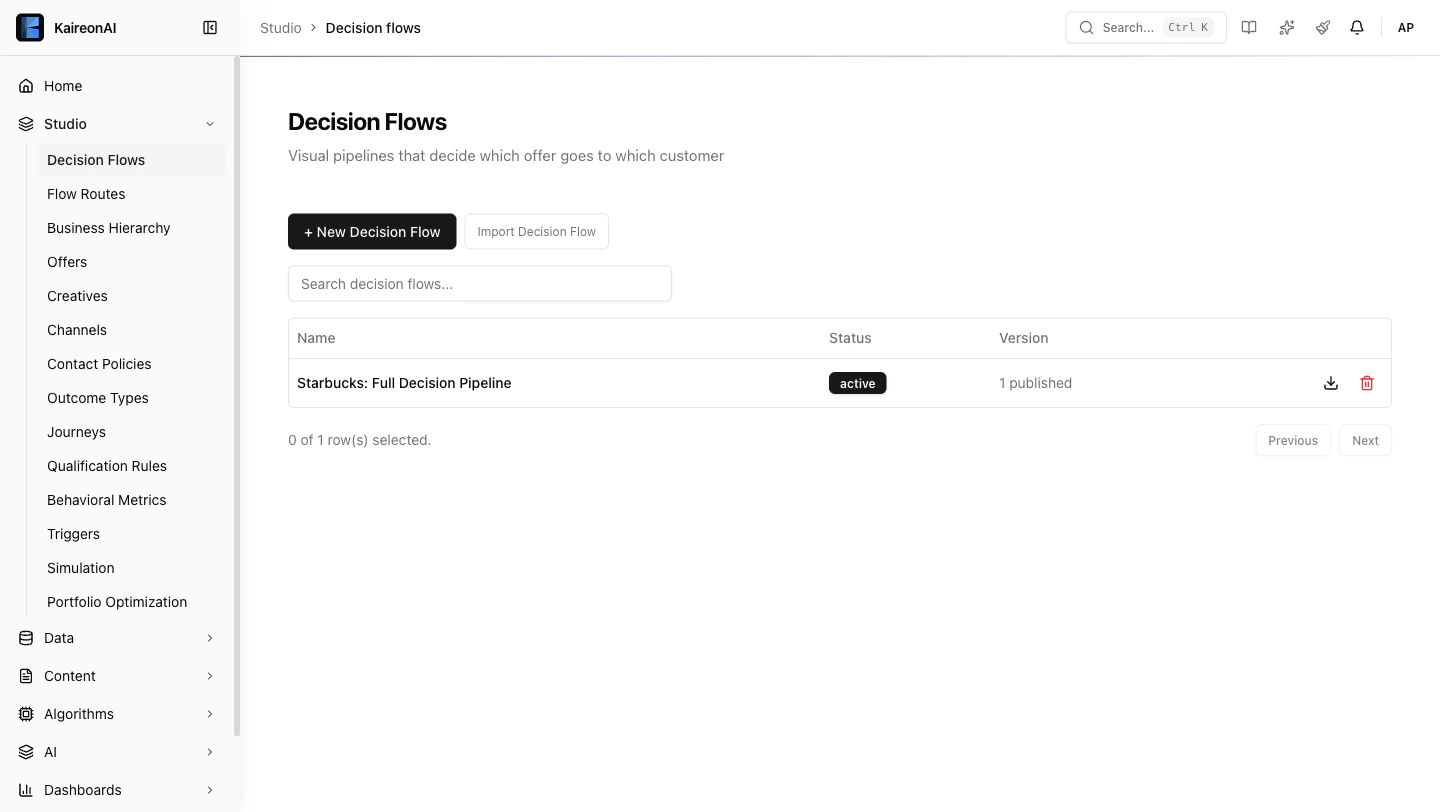
Task: Create a new decision flow
Action: [372, 231]
